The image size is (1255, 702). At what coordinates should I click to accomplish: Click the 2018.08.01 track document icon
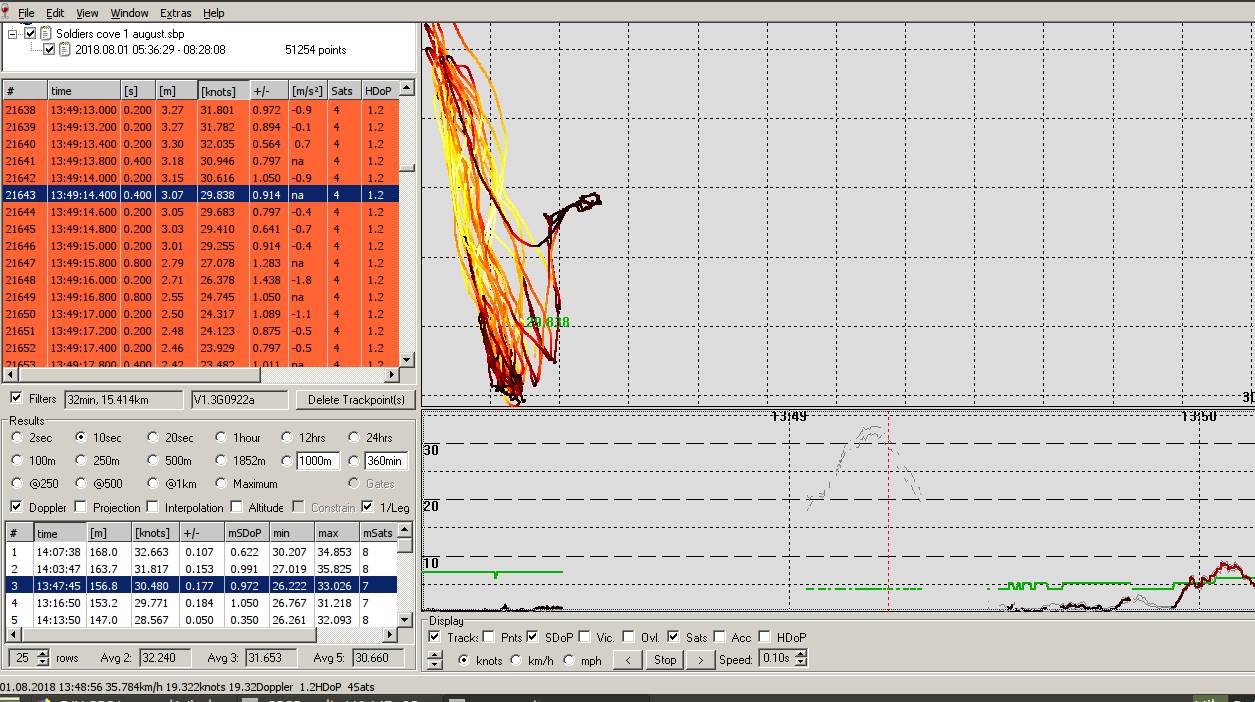pyautogui.click(x=65, y=49)
